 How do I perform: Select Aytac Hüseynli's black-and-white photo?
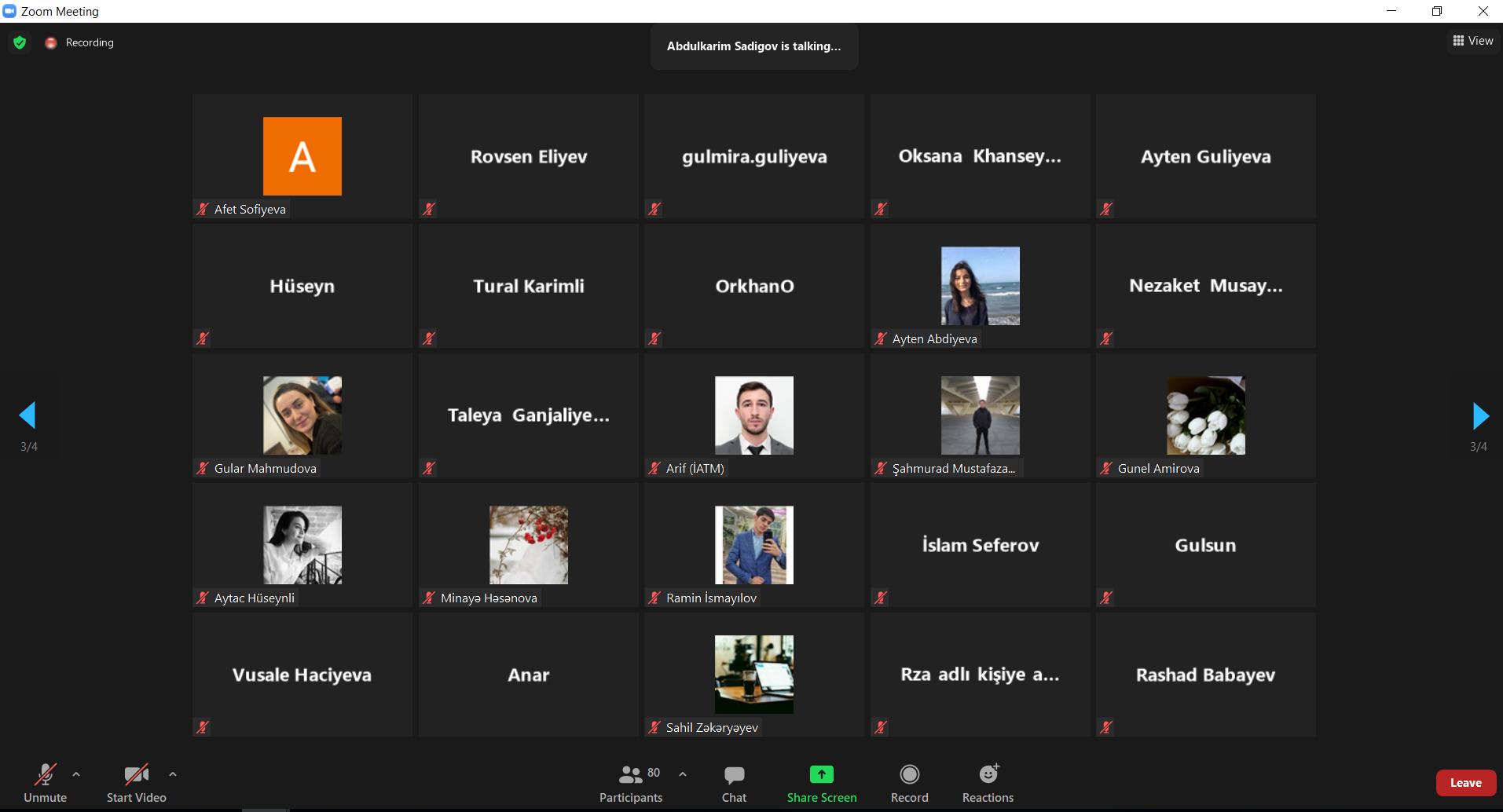[302, 545]
